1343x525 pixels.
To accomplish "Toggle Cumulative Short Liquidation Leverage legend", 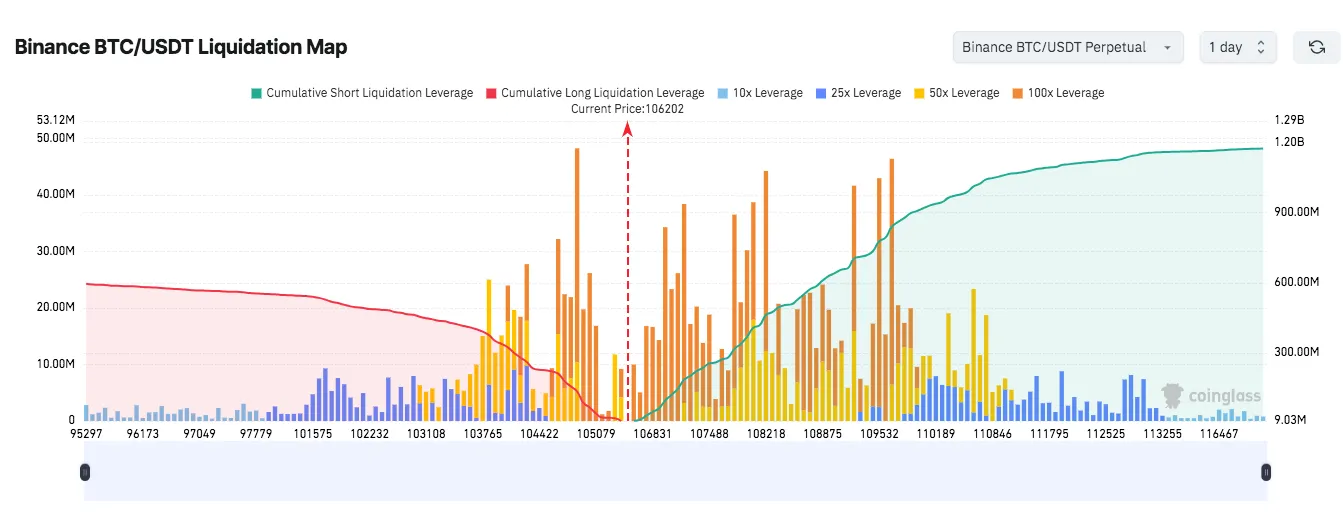I will coord(361,93).
